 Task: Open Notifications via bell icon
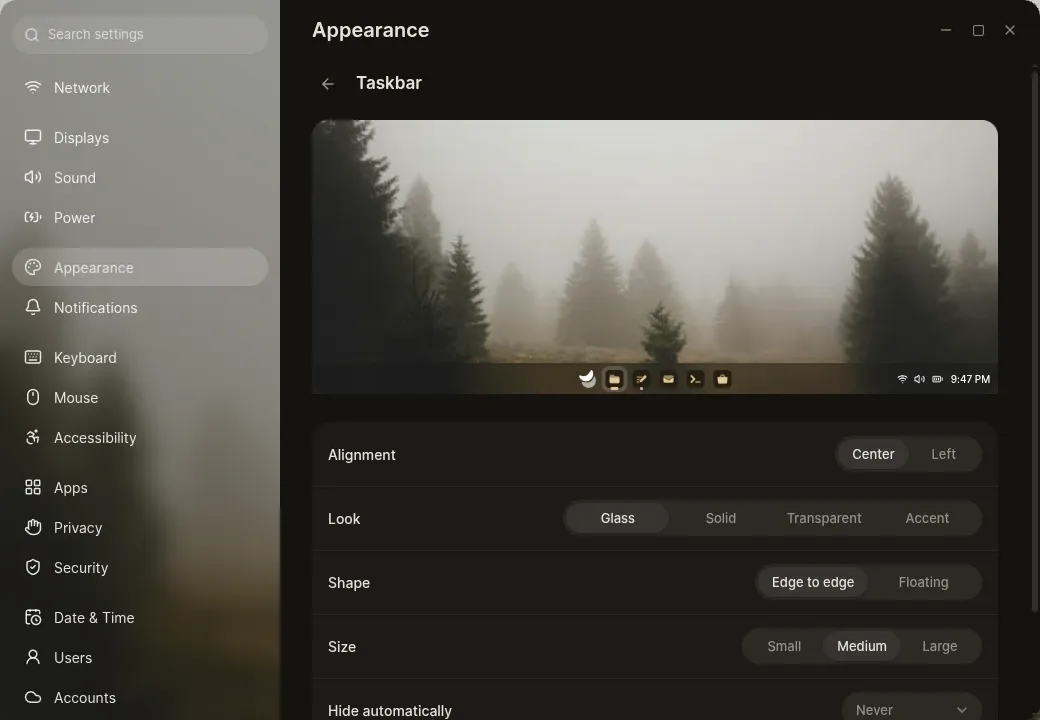pyautogui.click(x=32, y=307)
